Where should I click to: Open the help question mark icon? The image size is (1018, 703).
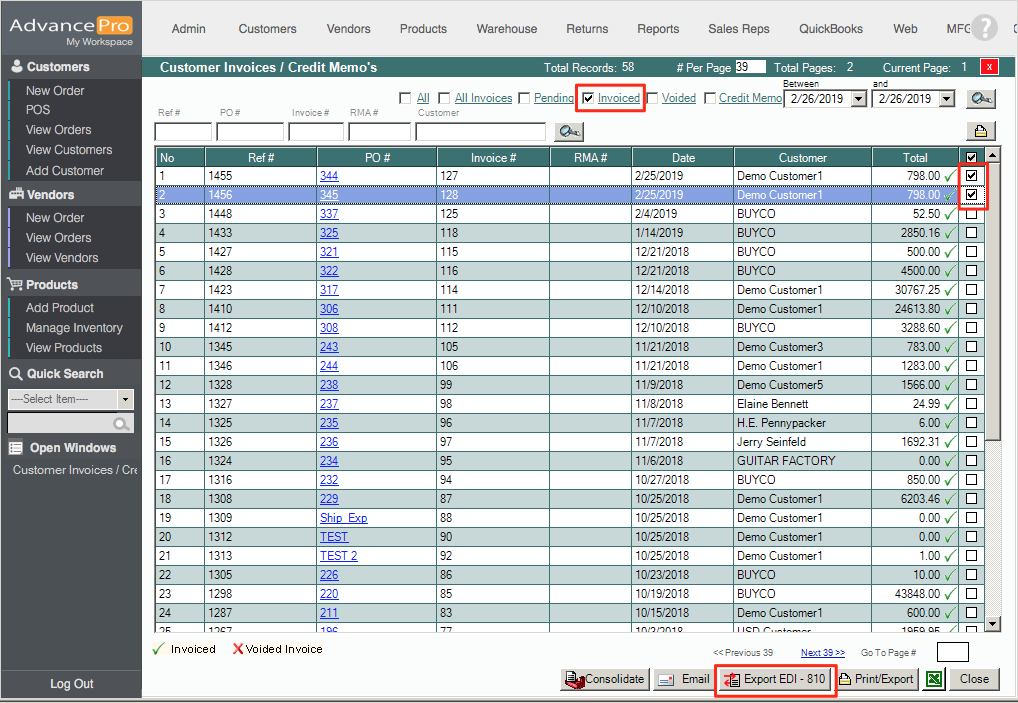(x=984, y=28)
